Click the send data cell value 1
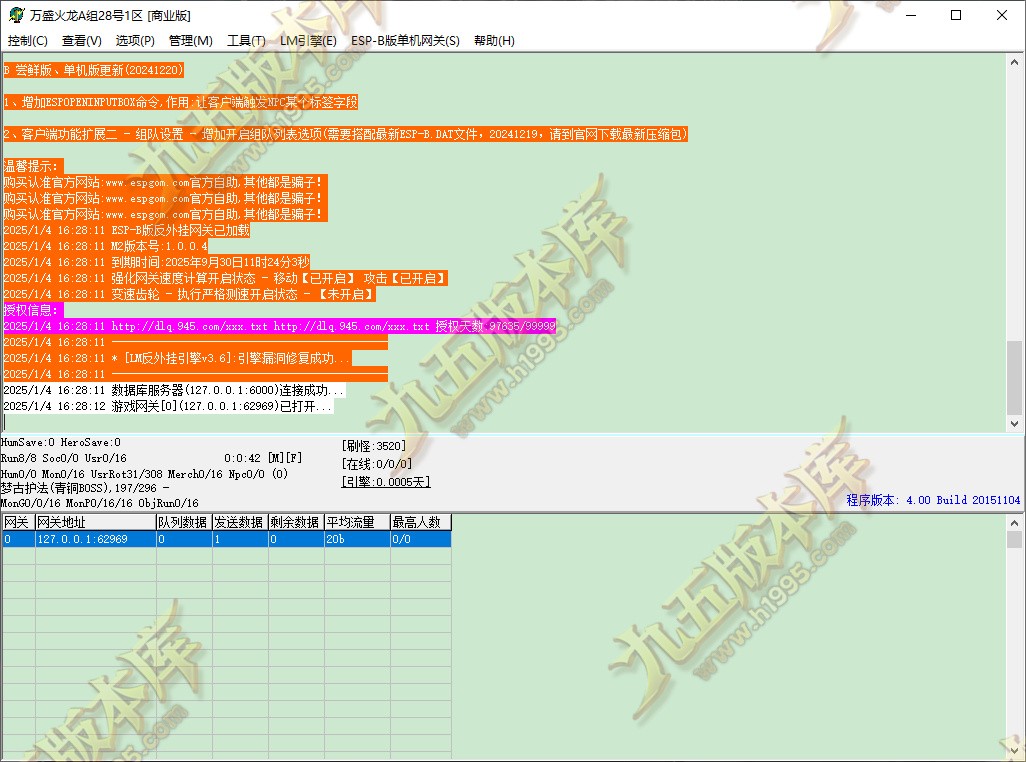1026x762 pixels. point(240,539)
